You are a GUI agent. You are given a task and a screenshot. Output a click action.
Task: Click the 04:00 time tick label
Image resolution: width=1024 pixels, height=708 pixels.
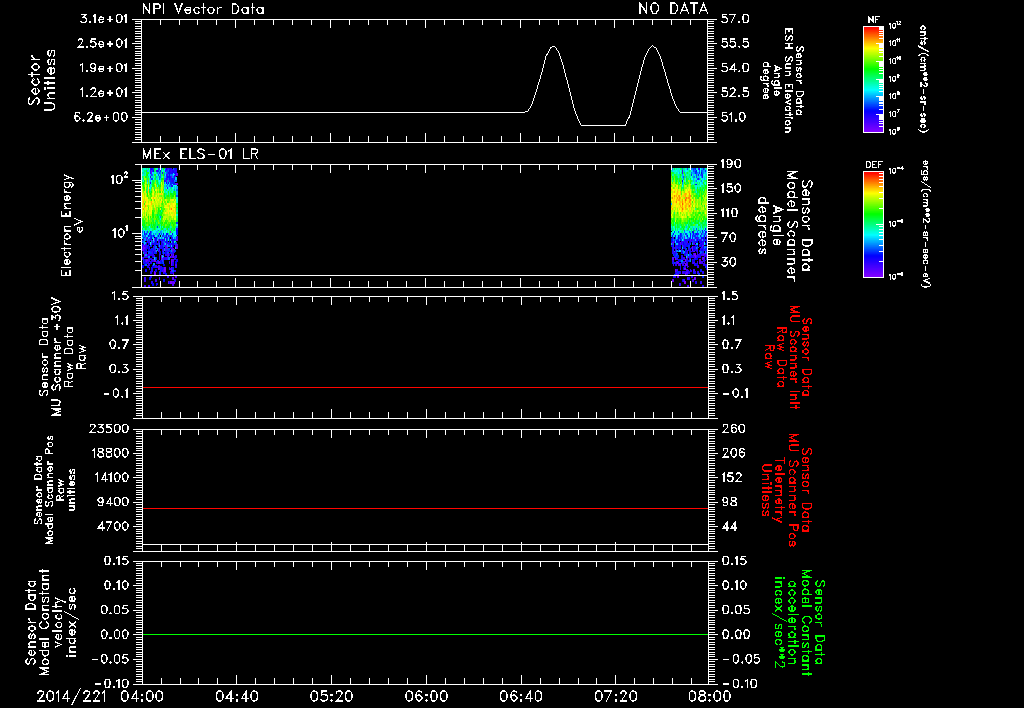142,696
